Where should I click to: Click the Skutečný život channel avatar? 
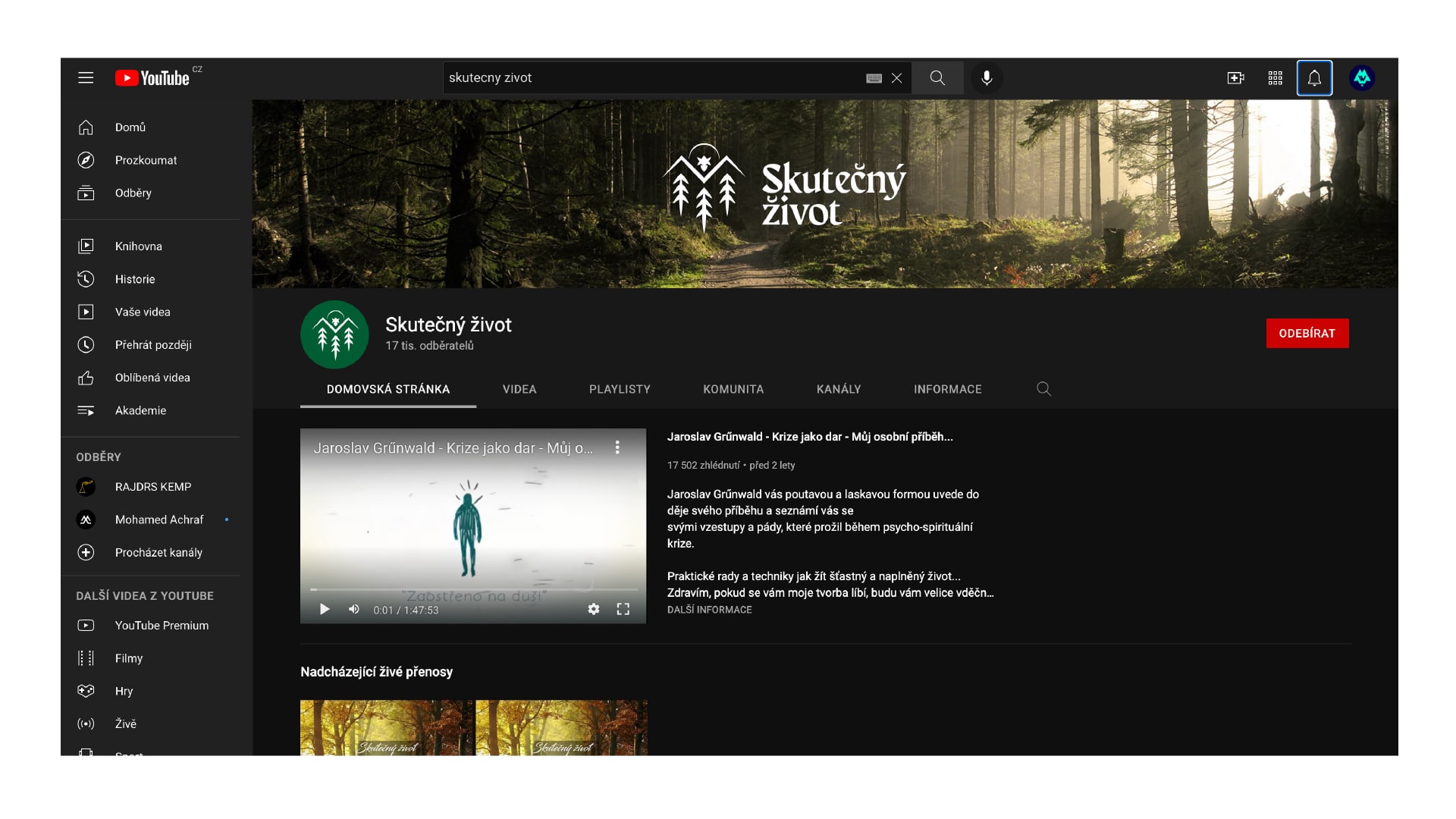pos(334,334)
